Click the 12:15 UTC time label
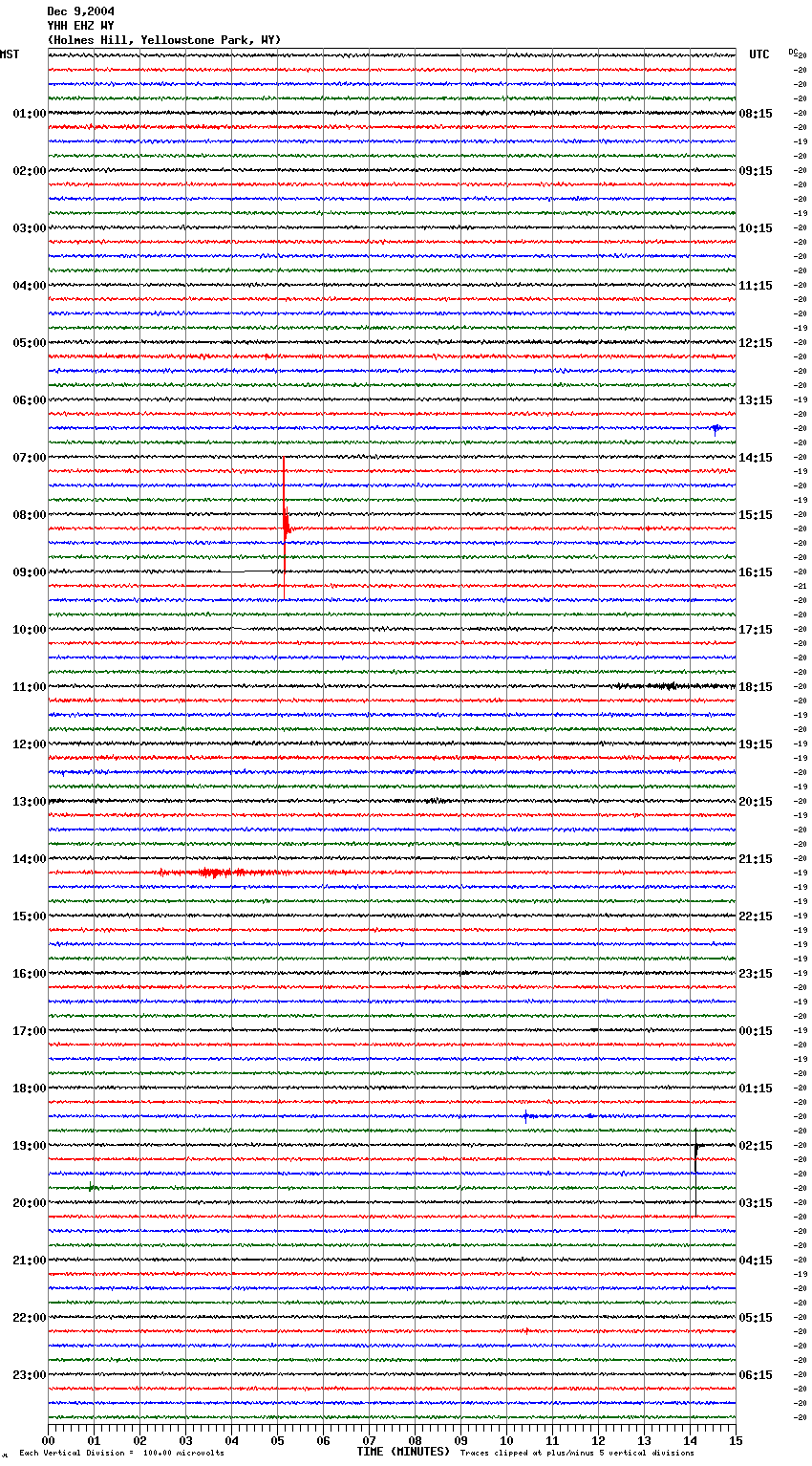This screenshot has height=1466, width=812. (x=756, y=343)
